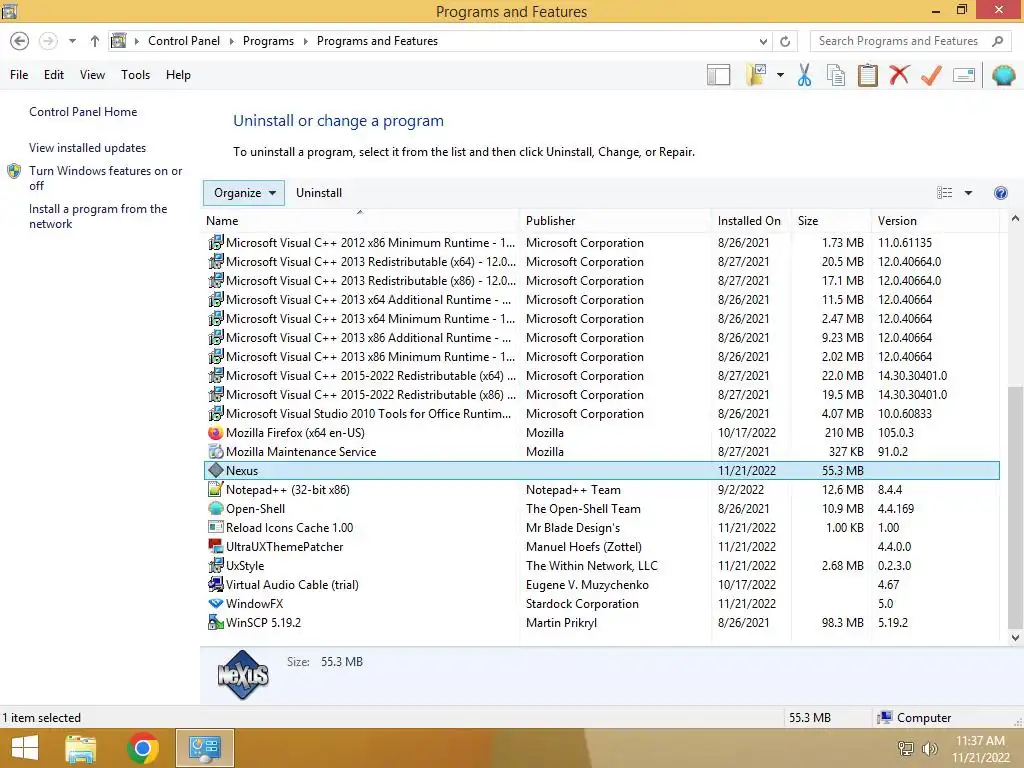Click the Copy toolbar icon
The width and height of the screenshot is (1024, 768).
pyautogui.click(x=836, y=75)
